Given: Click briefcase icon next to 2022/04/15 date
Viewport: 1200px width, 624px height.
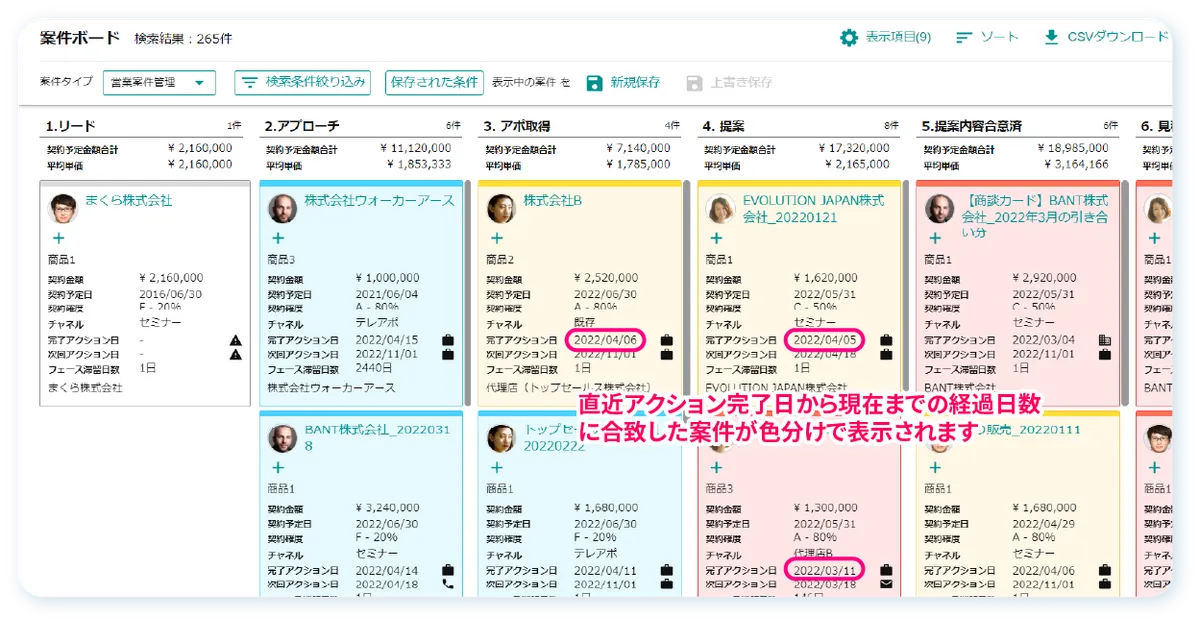Looking at the screenshot, I should 448,340.
